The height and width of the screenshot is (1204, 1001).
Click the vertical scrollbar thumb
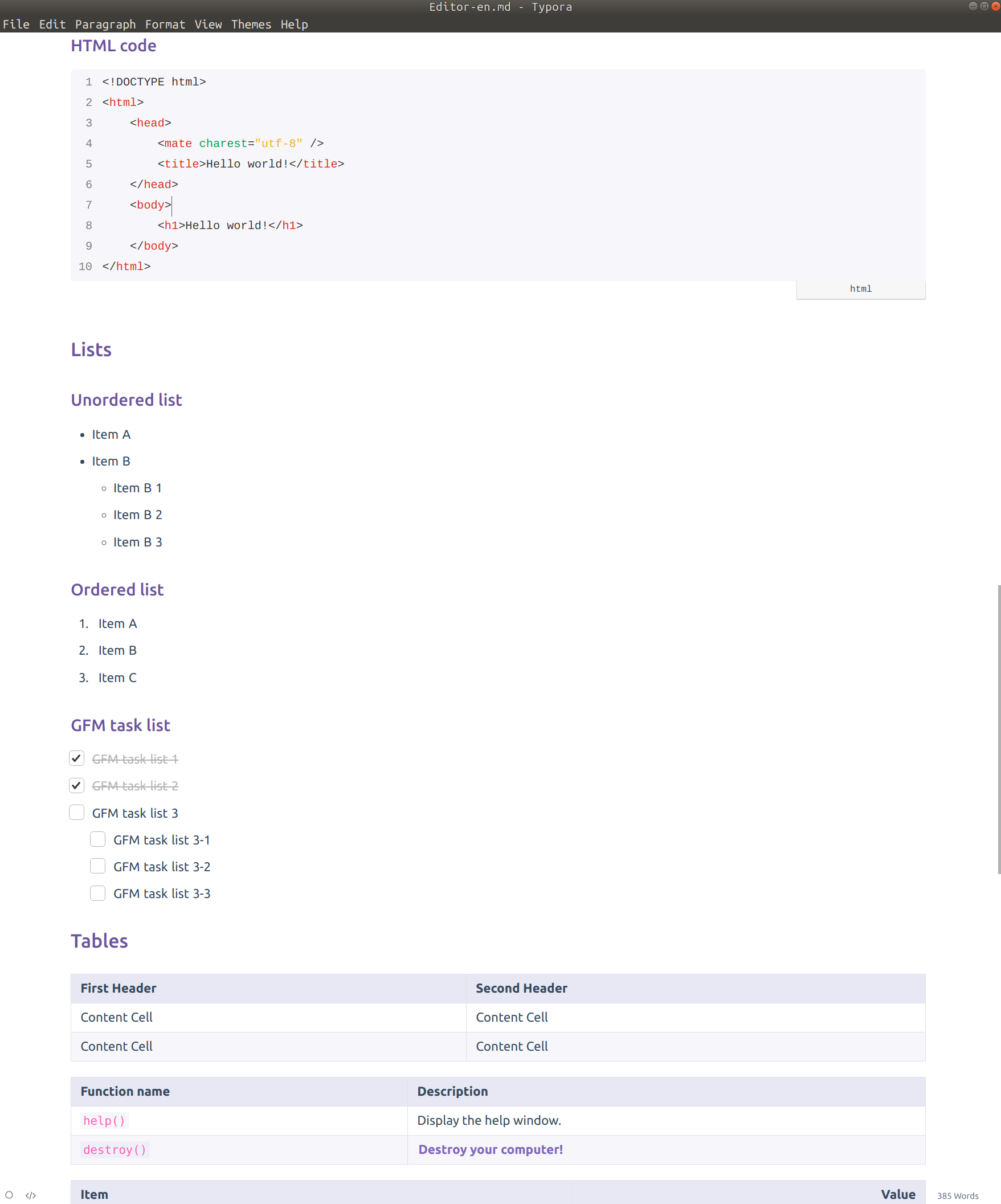(x=999, y=729)
